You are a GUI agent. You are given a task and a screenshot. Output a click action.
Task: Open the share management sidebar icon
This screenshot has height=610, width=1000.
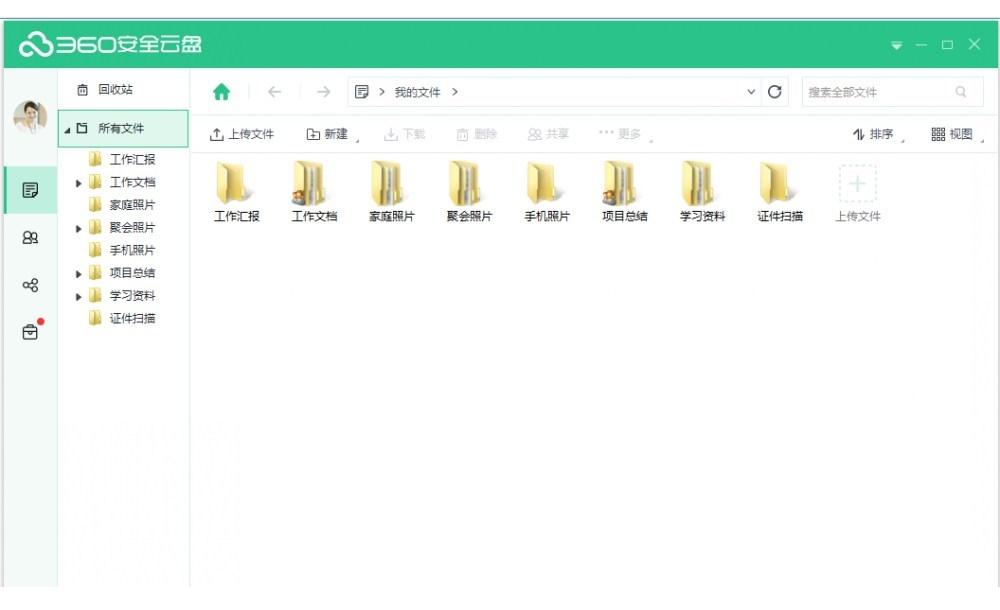[x=30, y=285]
